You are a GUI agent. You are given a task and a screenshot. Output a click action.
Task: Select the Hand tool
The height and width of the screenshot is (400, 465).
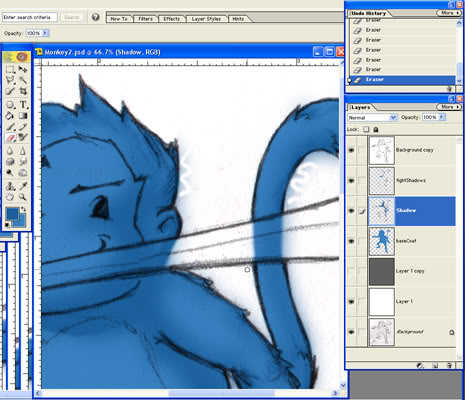pos(10,197)
